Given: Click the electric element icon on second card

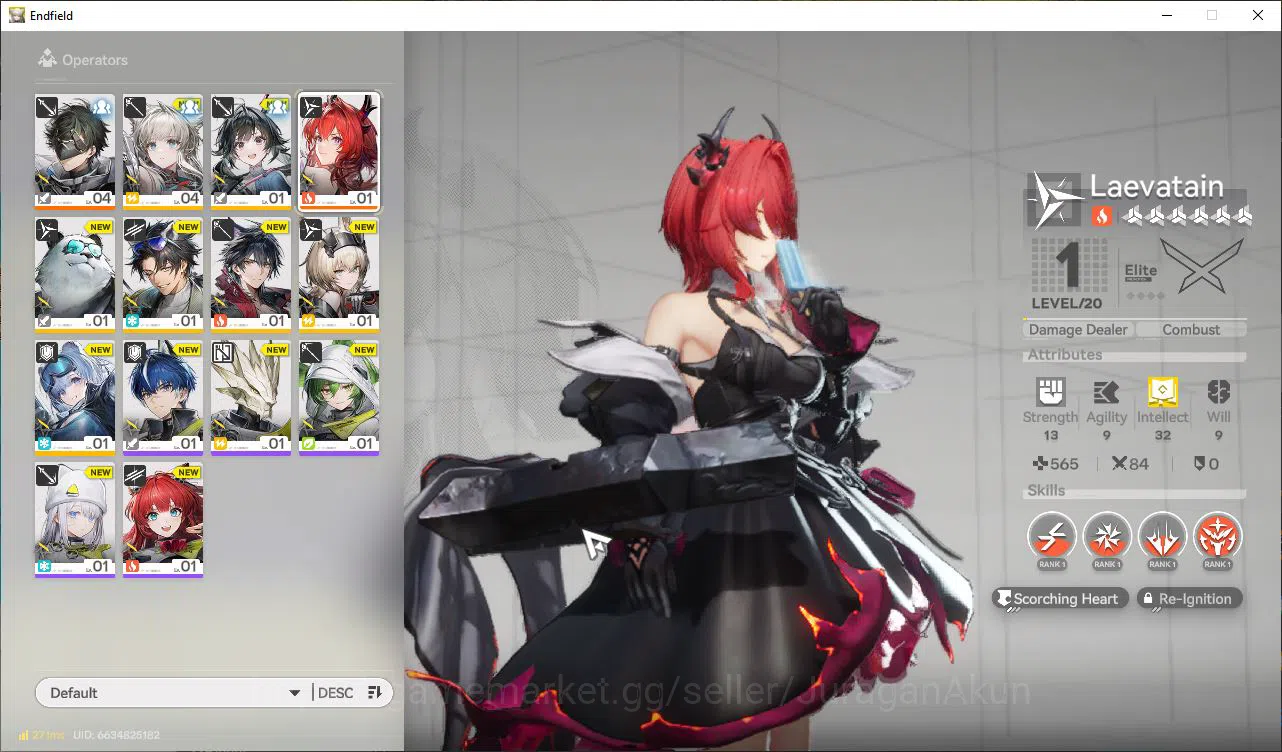Looking at the screenshot, I should [x=132, y=198].
